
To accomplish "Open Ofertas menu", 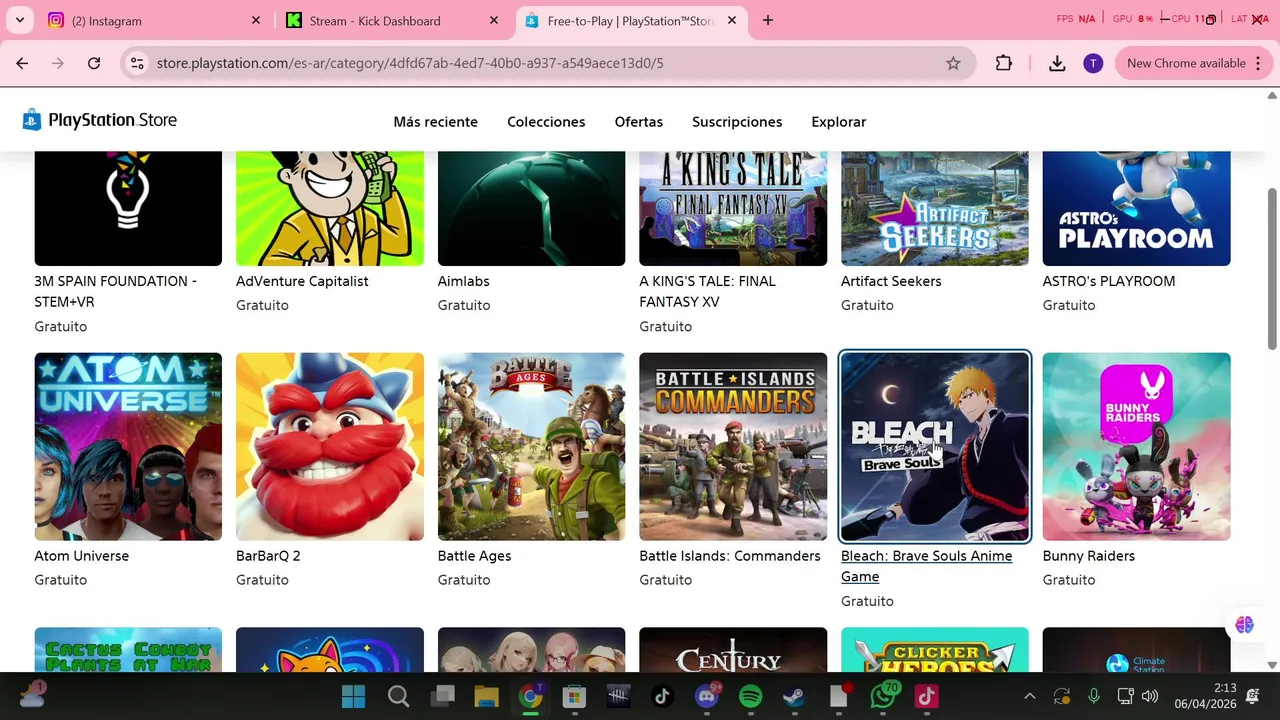I will pos(639,122).
